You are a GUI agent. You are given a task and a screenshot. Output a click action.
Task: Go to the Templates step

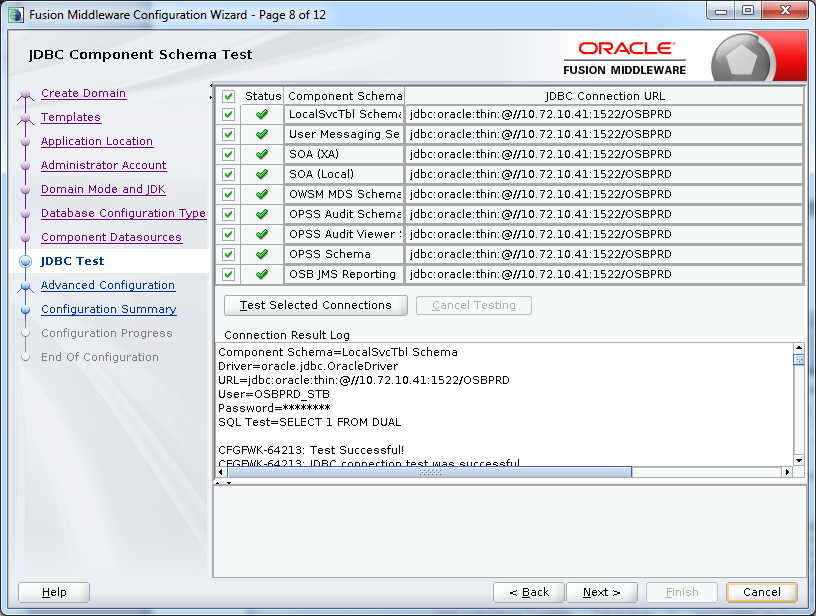point(71,117)
